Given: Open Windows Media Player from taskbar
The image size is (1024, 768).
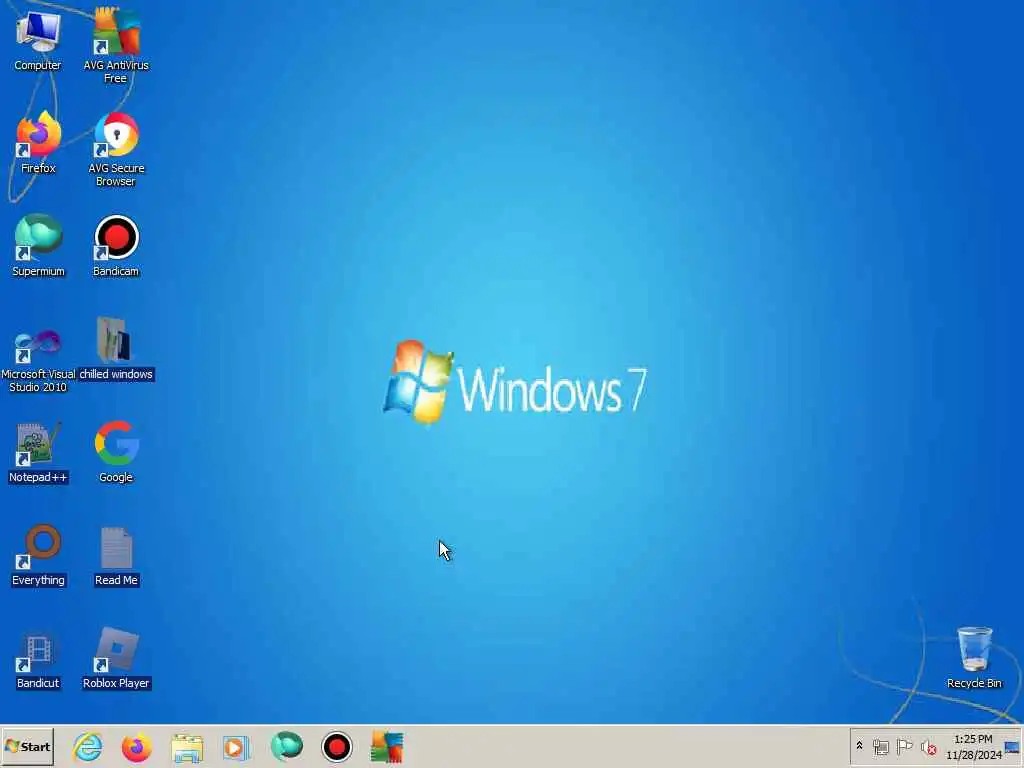Looking at the screenshot, I should pos(236,747).
